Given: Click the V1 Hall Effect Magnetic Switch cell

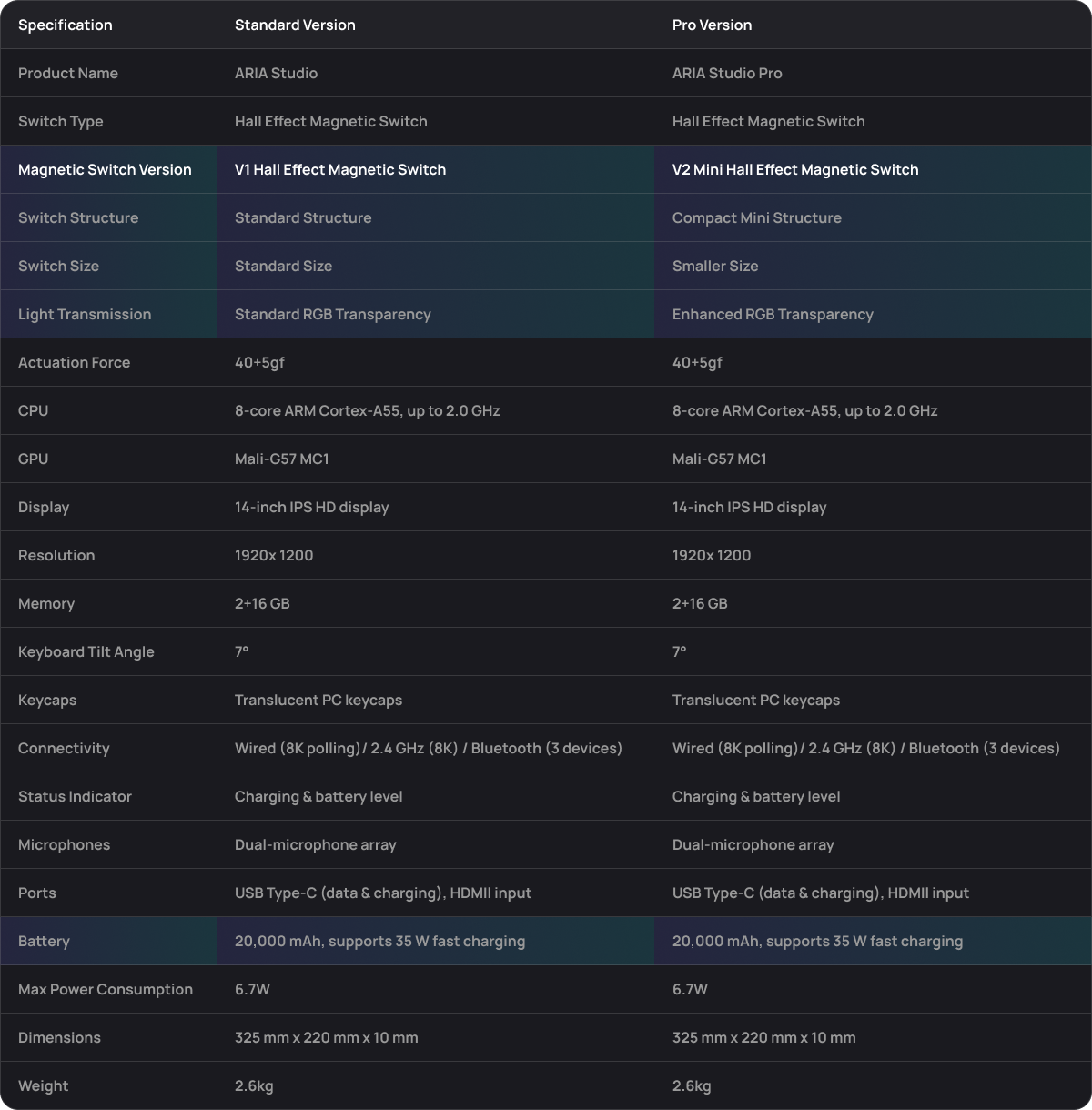Looking at the screenshot, I should point(340,170).
